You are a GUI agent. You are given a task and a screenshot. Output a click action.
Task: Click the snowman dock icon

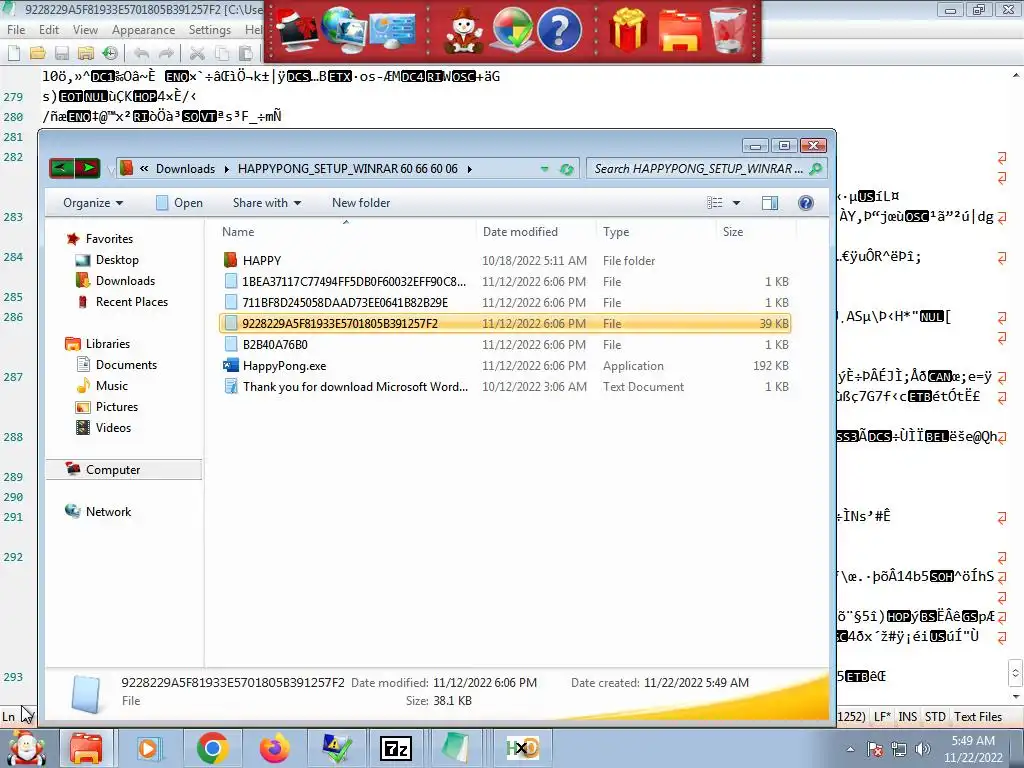(464, 30)
